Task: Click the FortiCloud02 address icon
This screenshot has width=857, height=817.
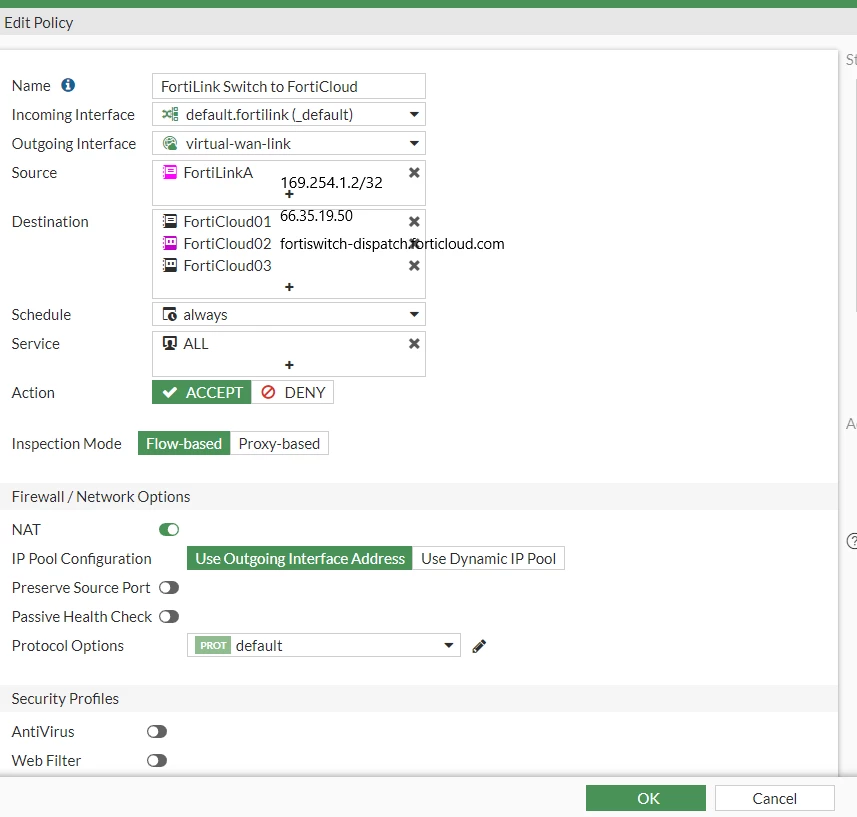Action: (x=170, y=243)
